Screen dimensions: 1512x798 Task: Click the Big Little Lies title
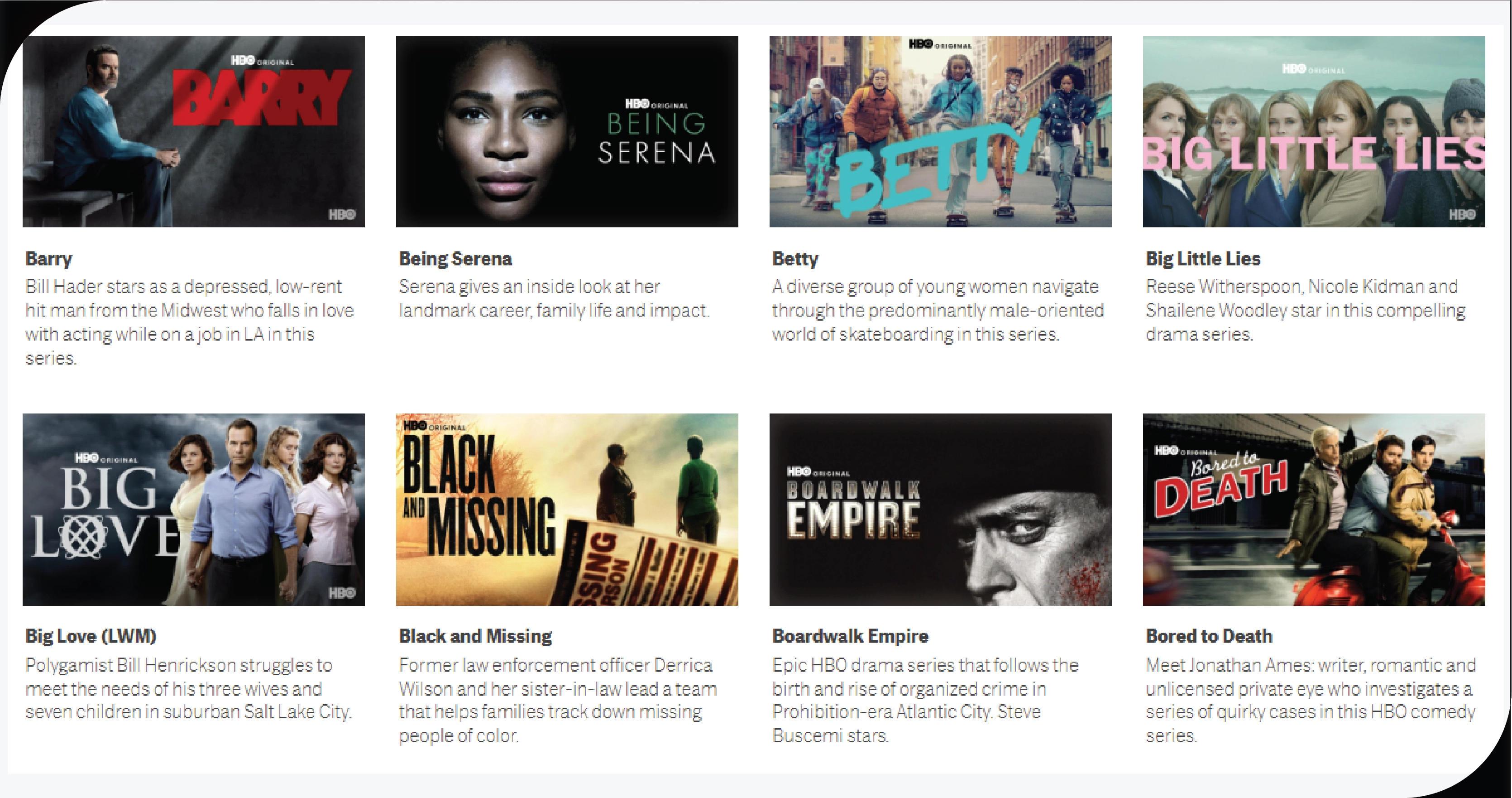1203,259
